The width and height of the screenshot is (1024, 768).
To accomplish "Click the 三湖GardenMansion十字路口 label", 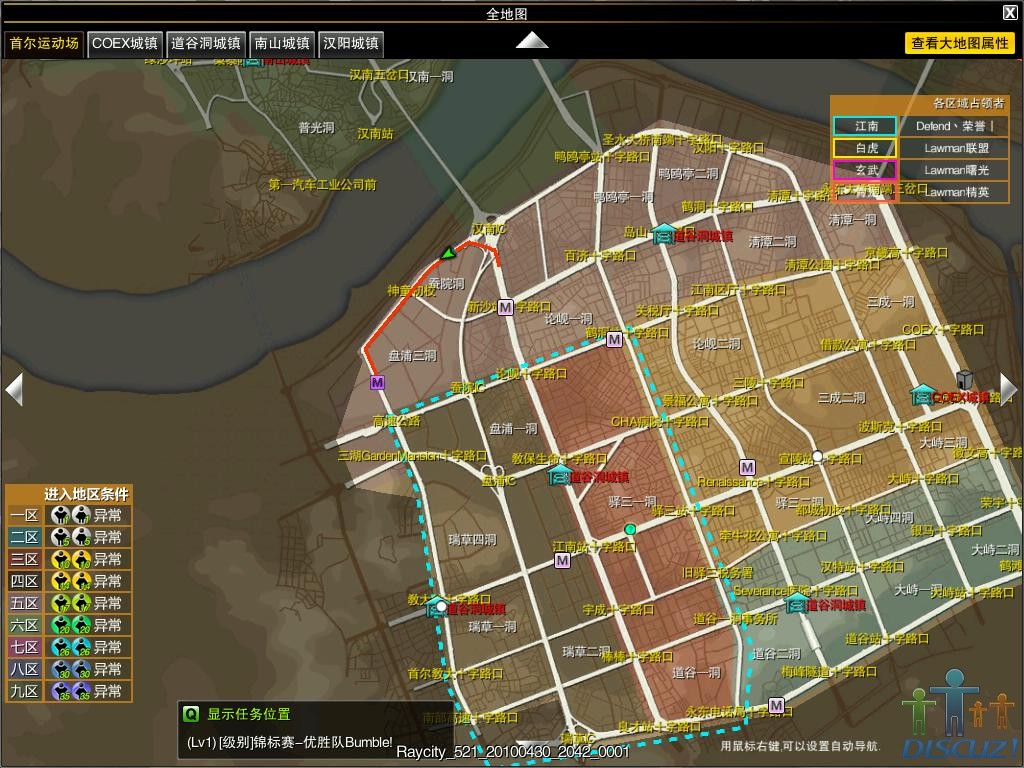I will [412, 455].
